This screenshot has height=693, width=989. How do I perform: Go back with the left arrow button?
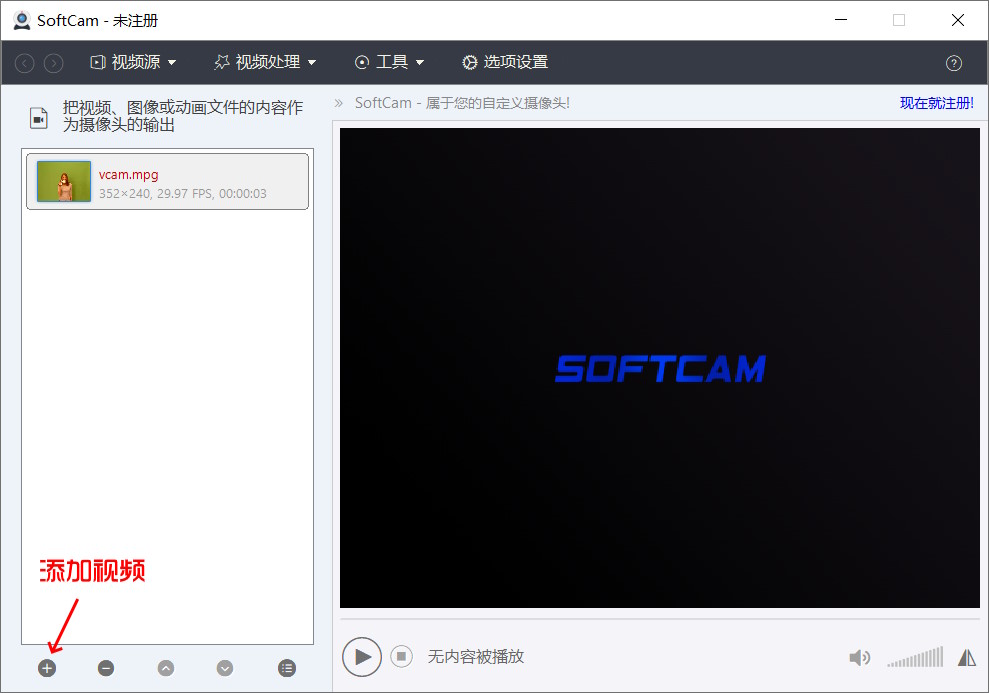point(24,63)
